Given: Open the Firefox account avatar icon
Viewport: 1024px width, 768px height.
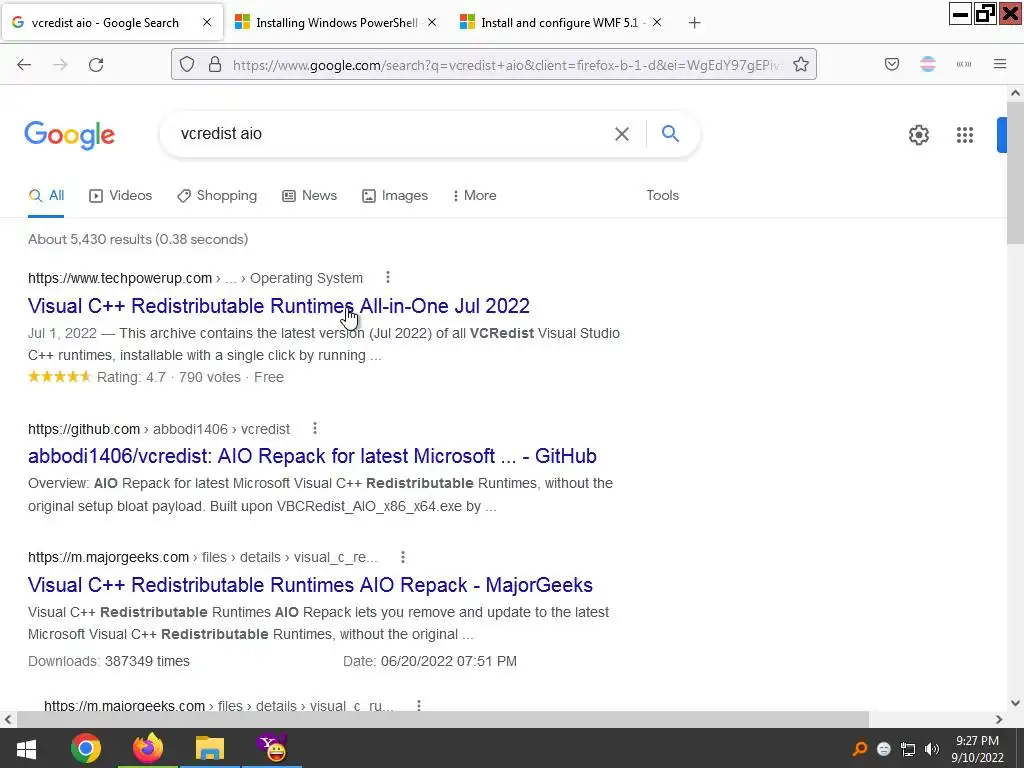Looking at the screenshot, I should 928,64.
